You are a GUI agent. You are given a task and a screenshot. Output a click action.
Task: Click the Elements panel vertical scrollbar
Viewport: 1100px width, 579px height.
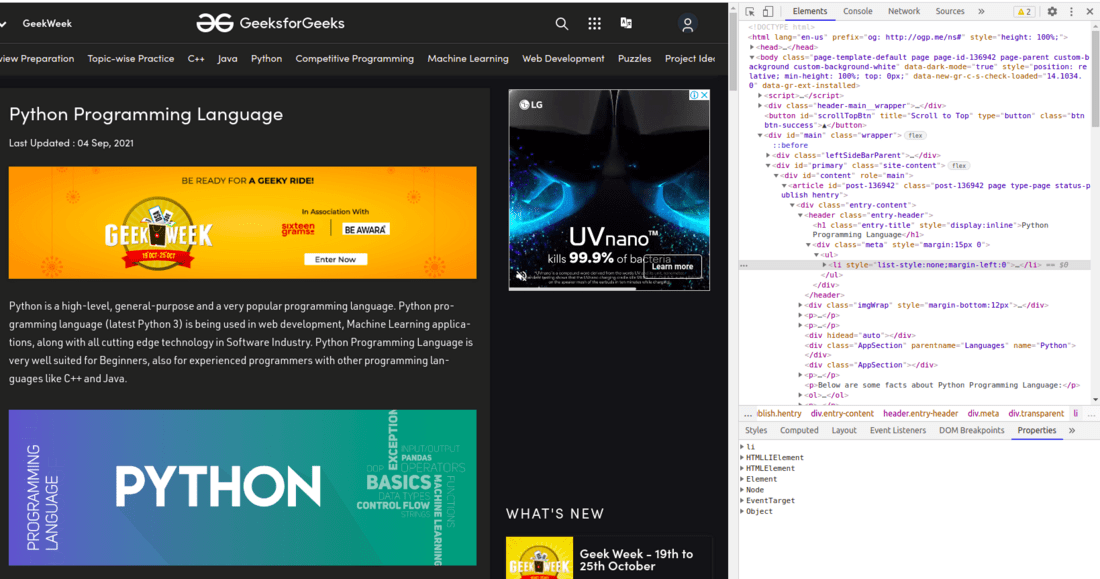[x=1095, y=77]
